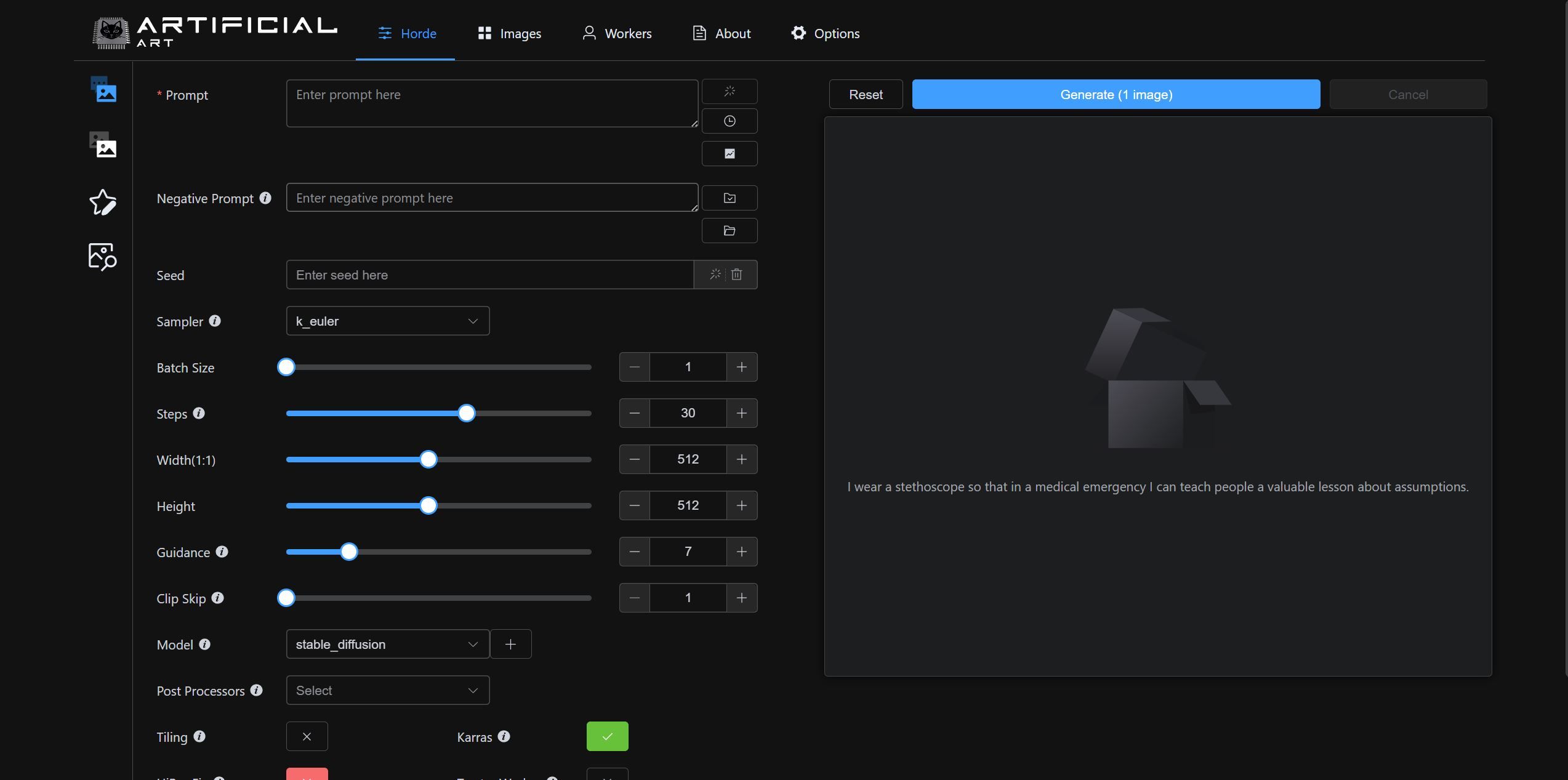Open saved negative prompts folder icon
Image resolution: width=1568 pixels, height=780 pixels.
(x=730, y=231)
